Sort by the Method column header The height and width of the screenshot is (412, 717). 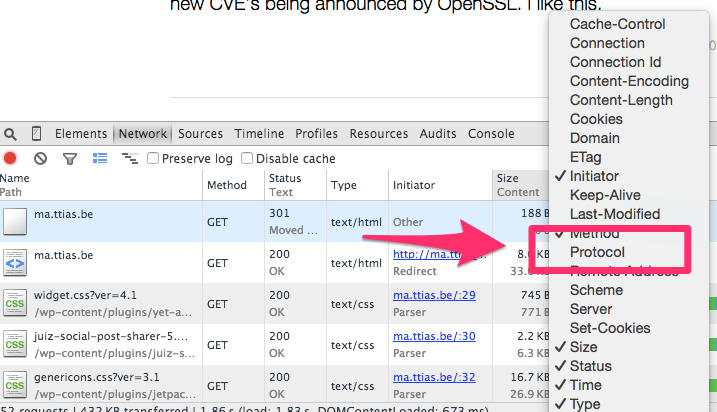(x=233, y=185)
